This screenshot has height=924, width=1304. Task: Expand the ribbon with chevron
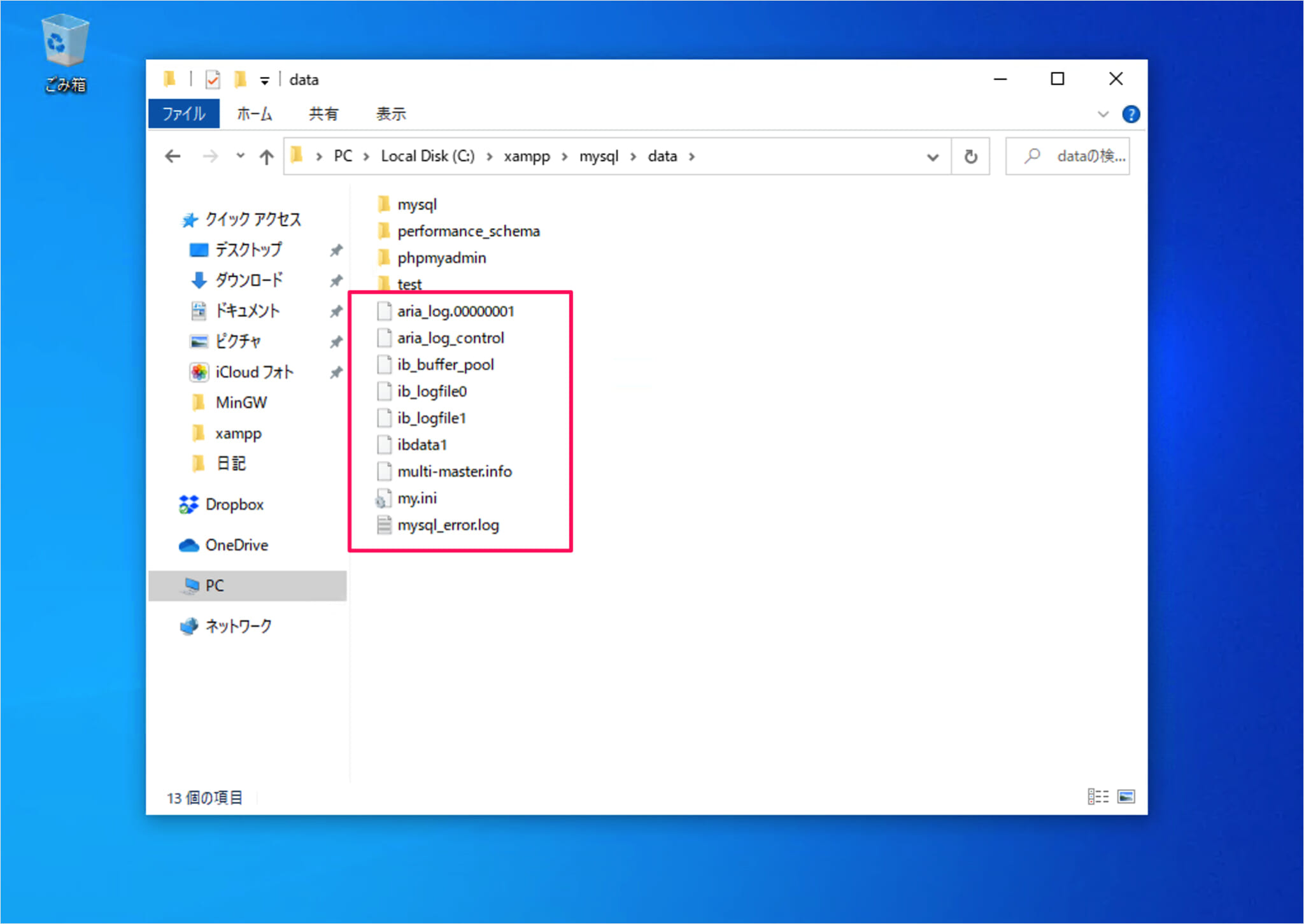click(1103, 114)
